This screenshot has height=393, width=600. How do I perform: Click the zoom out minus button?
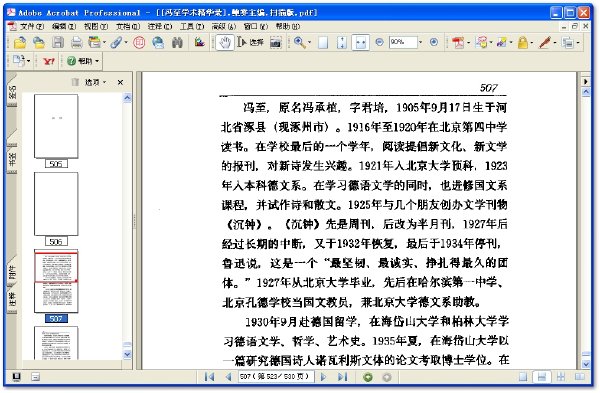click(x=379, y=42)
